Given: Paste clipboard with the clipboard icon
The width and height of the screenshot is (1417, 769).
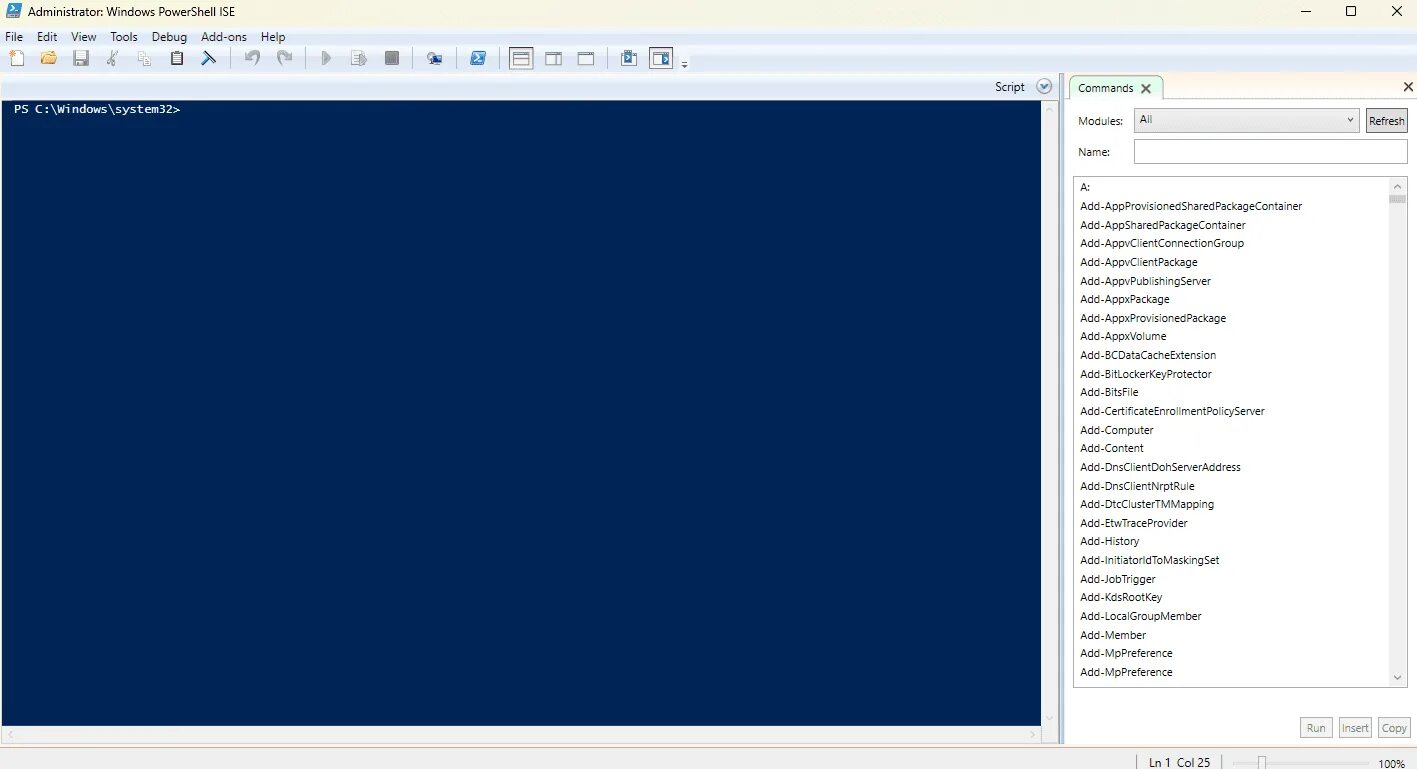Looking at the screenshot, I should click(177, 58).
